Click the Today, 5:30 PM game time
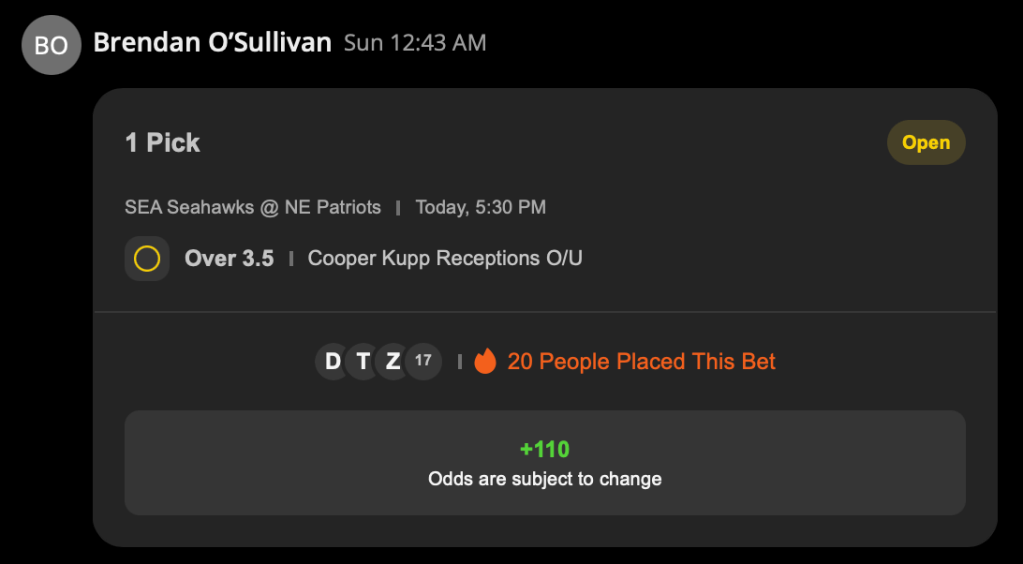The image size is (1023, 564). (481, 208)
